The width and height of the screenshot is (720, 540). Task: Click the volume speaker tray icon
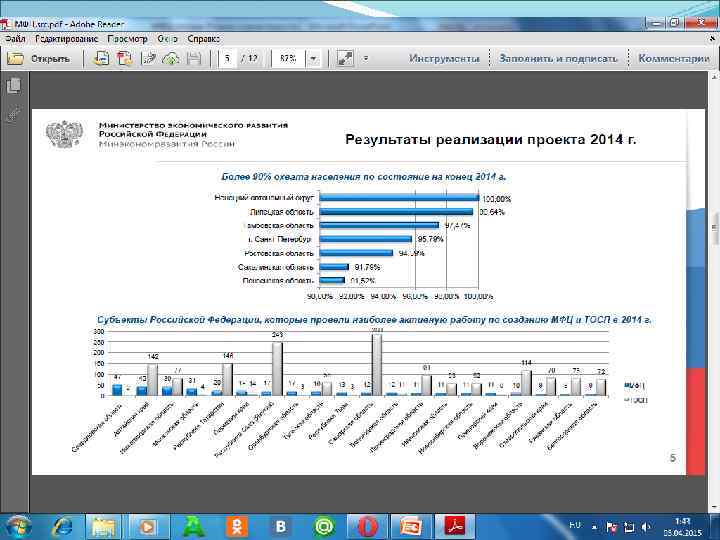point(647,527)
